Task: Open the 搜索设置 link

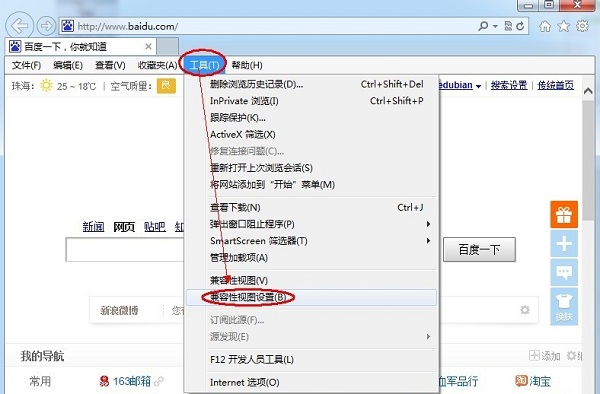Action: [509, 85]
